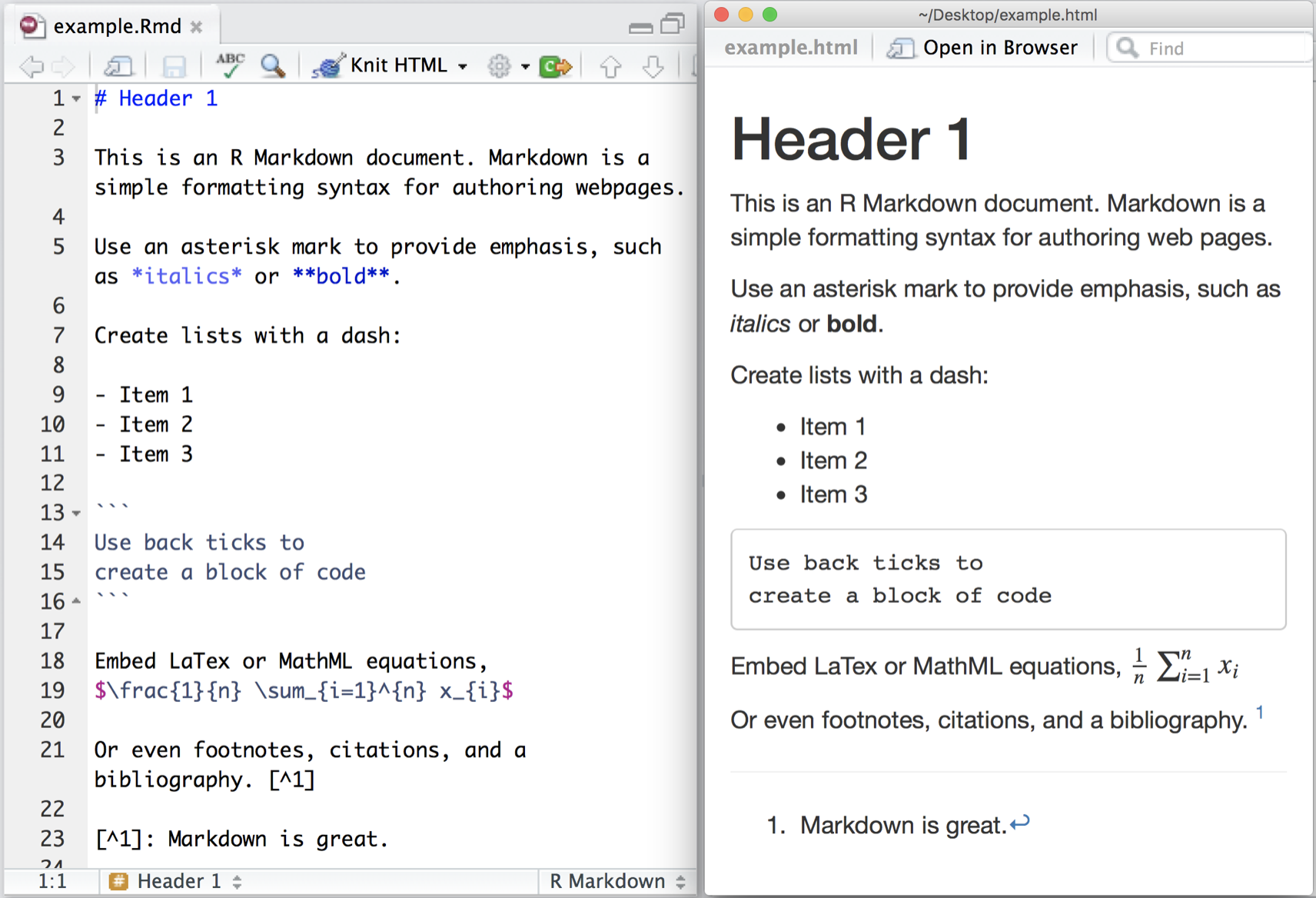Click the footnote return arrow link
Screen dimensions: 1316x898
(1020, 823)
